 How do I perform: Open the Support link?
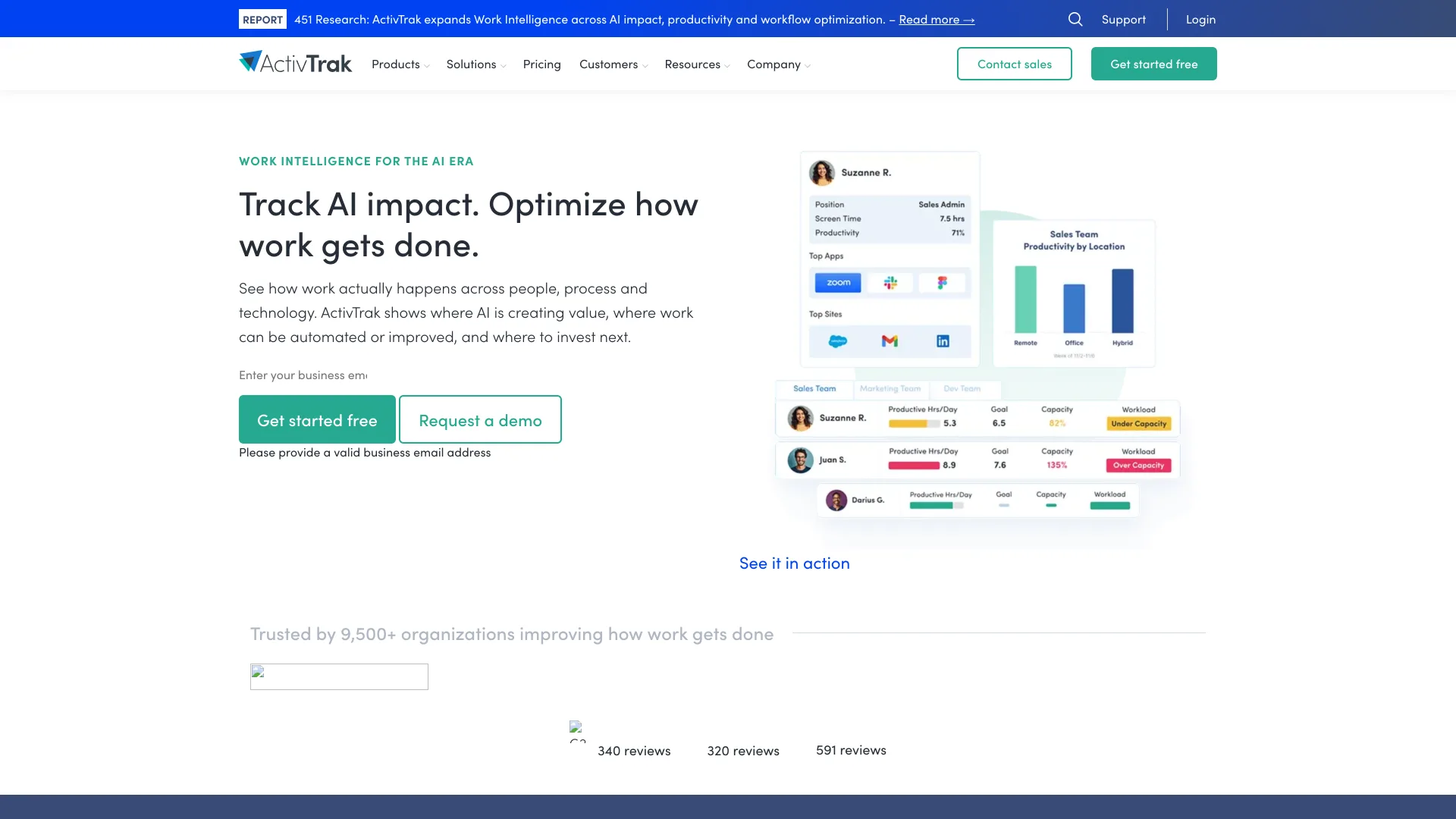tap(1123, 19)
